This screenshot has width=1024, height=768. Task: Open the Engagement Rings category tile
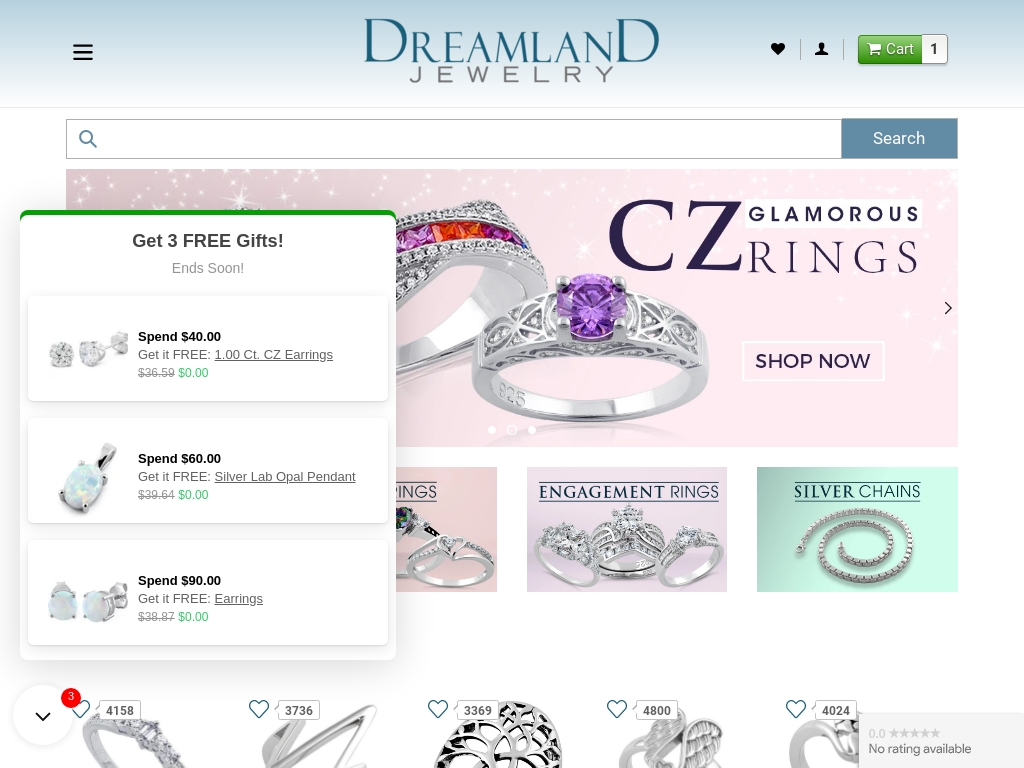pyautogui.click(x=627, y=529)
